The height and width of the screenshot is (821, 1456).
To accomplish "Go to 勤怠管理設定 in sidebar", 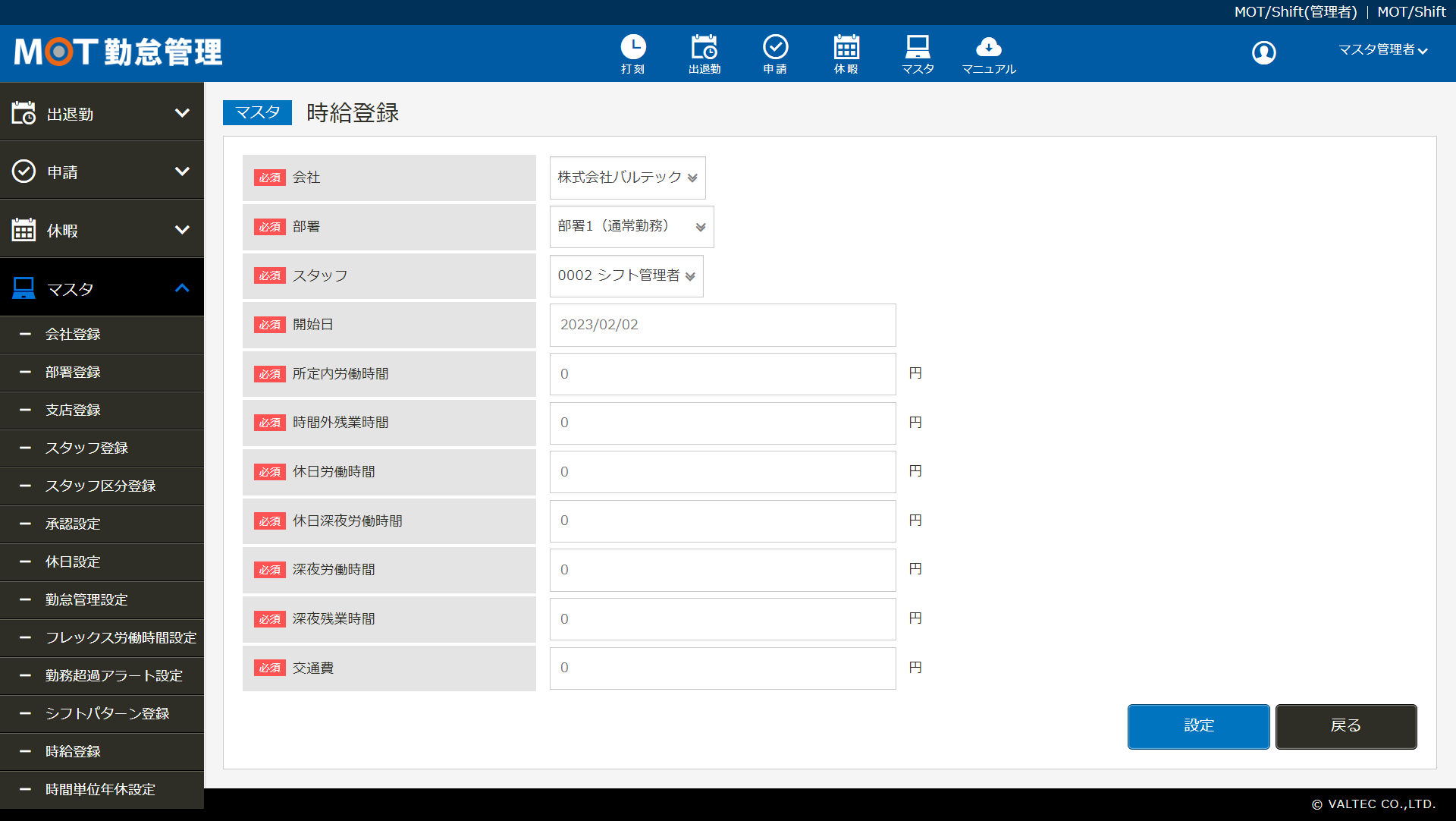I will point(102,600).
